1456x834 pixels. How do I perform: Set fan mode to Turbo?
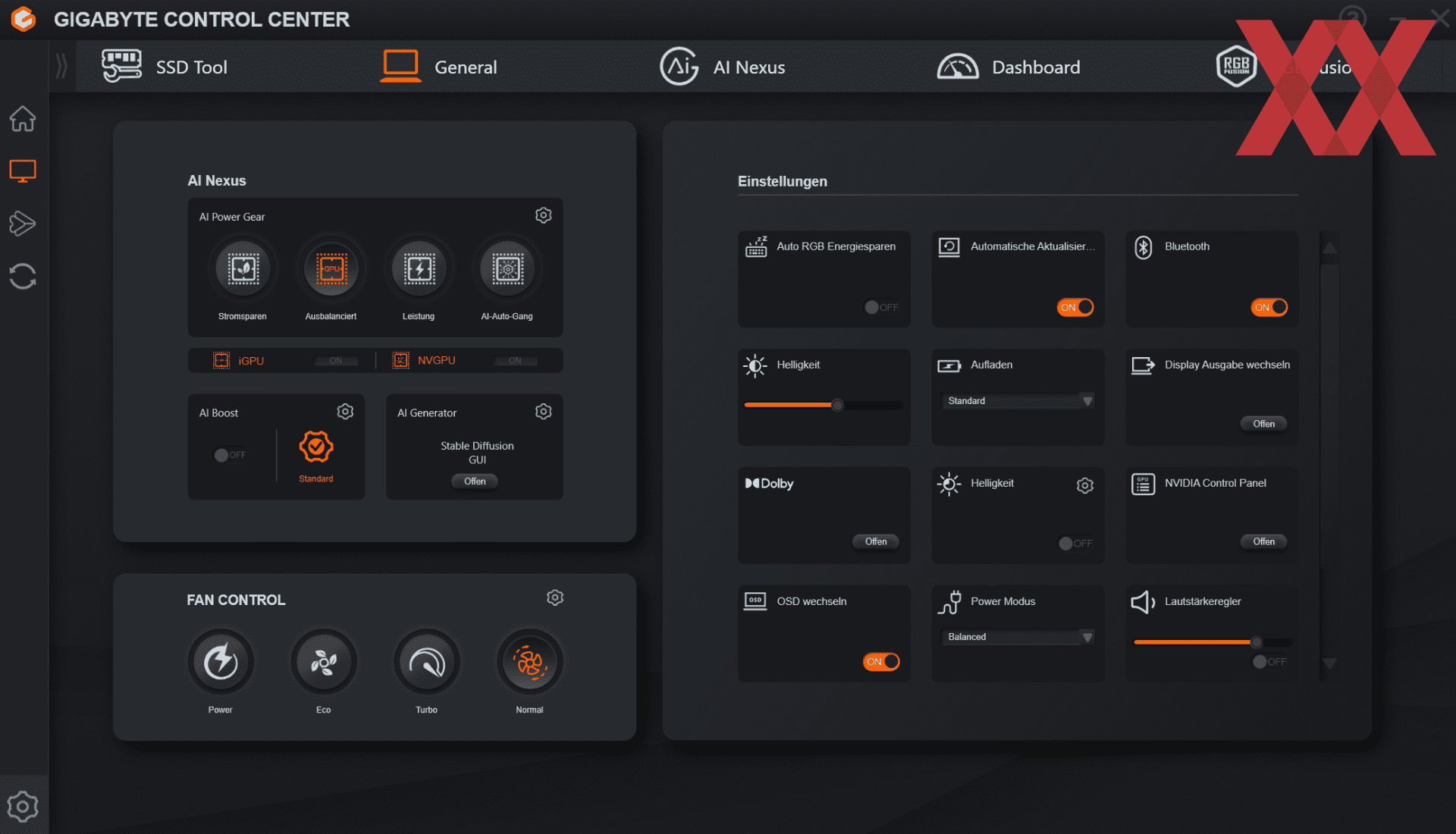(x=427, y=663)
